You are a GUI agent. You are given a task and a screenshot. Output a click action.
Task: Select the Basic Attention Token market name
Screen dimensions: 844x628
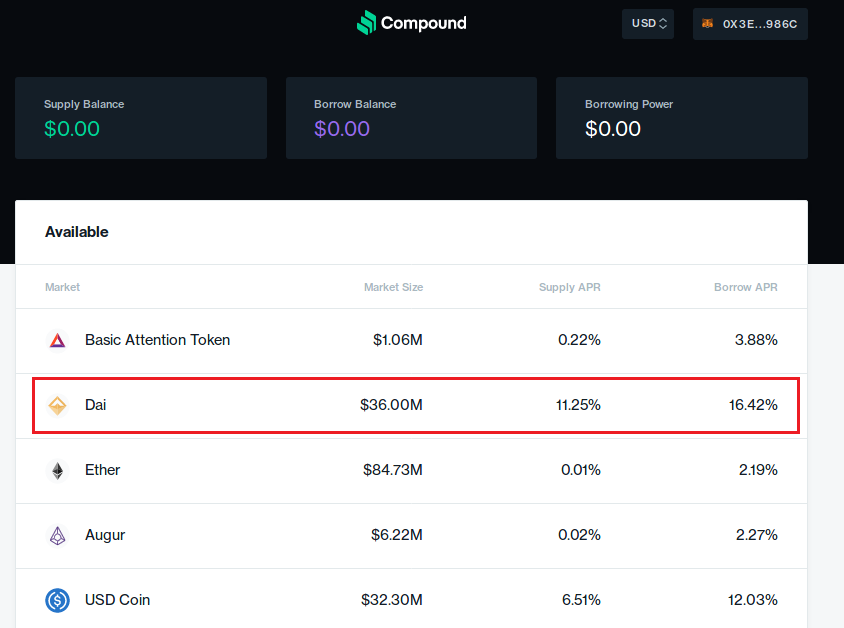pyautogui.click(x=158, y=340)
